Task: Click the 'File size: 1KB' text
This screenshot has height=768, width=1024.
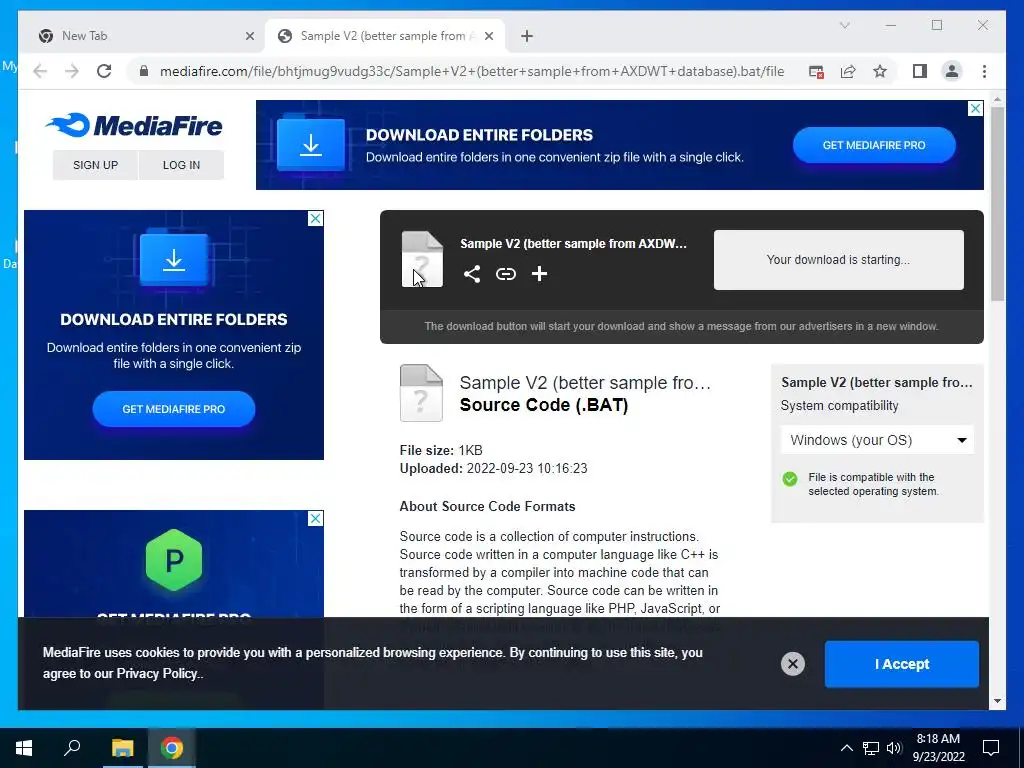Action: click(x=441, y=451)
